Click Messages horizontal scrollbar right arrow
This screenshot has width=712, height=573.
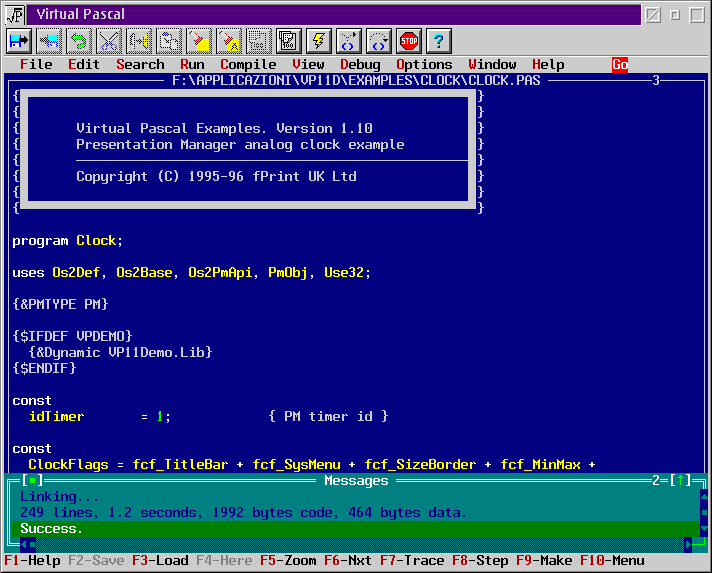tap(688, 544)
